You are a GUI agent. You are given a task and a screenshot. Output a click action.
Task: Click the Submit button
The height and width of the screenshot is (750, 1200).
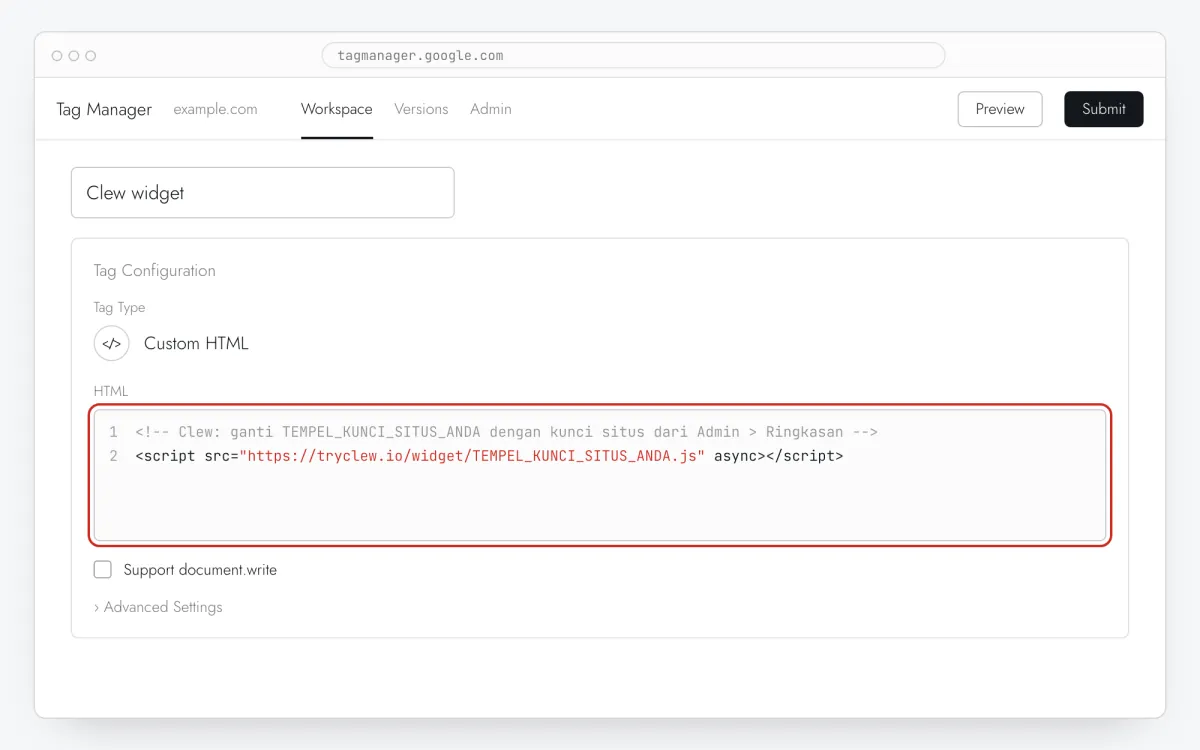(1104, 109)
